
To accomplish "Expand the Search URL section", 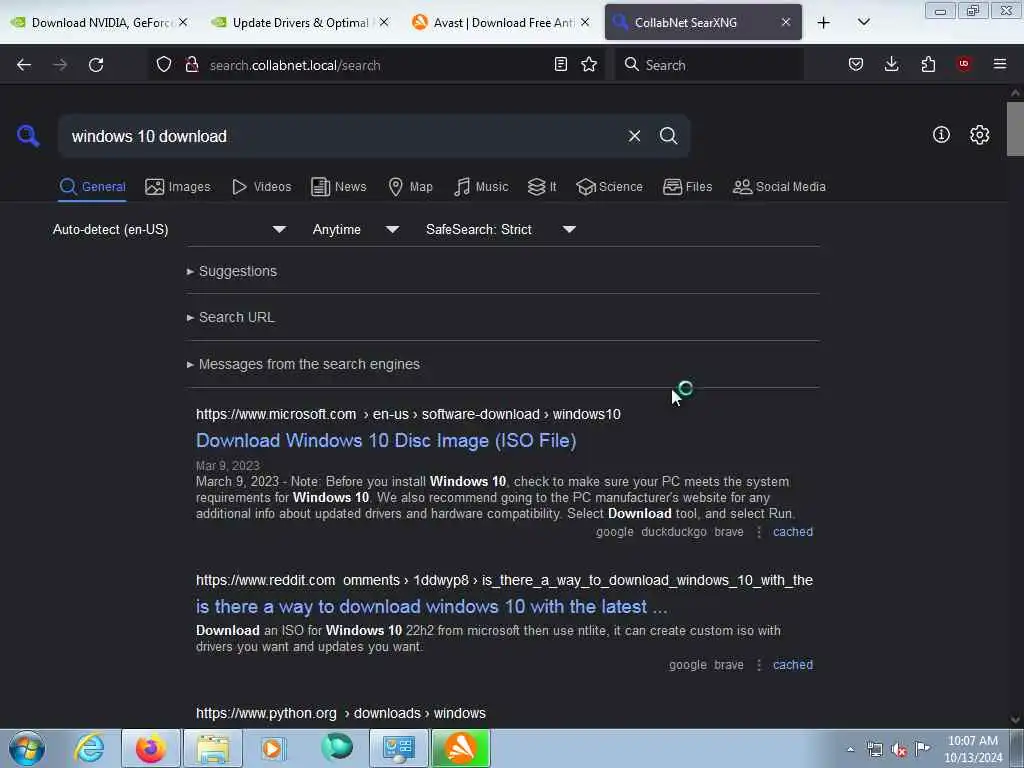I will 231,317.
